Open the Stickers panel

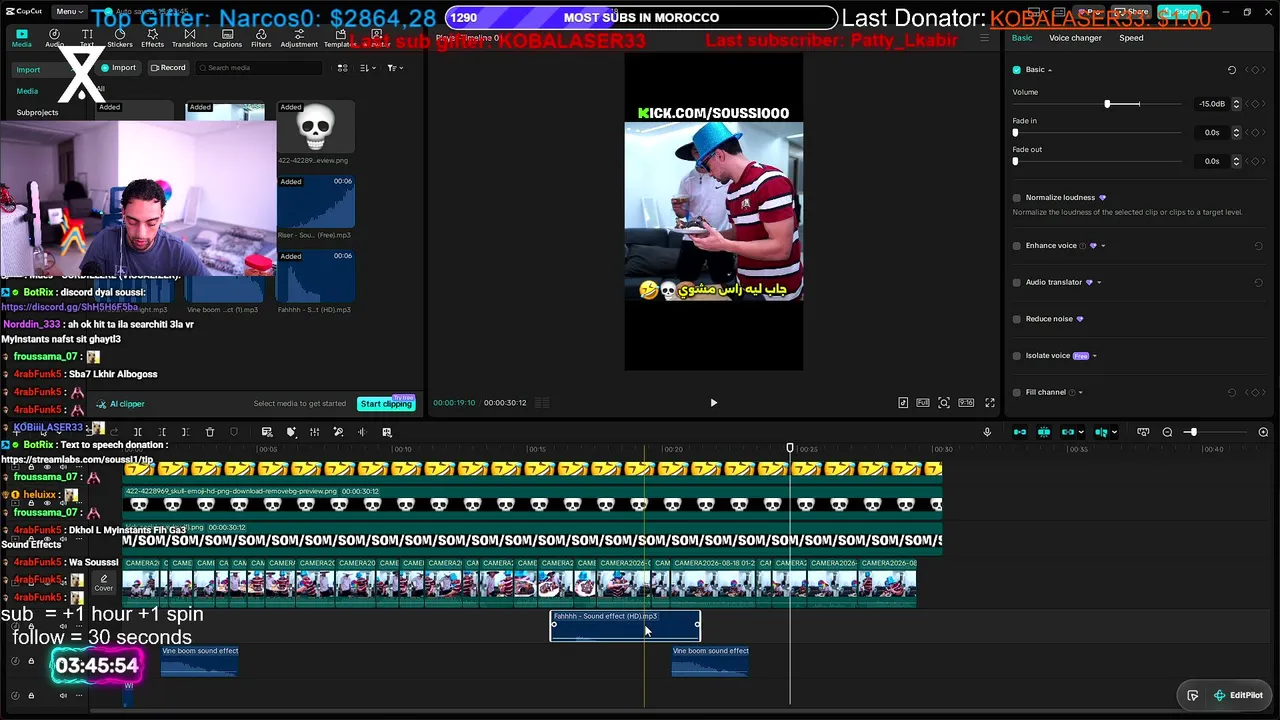pyautogui.click(x=120, y=38)
